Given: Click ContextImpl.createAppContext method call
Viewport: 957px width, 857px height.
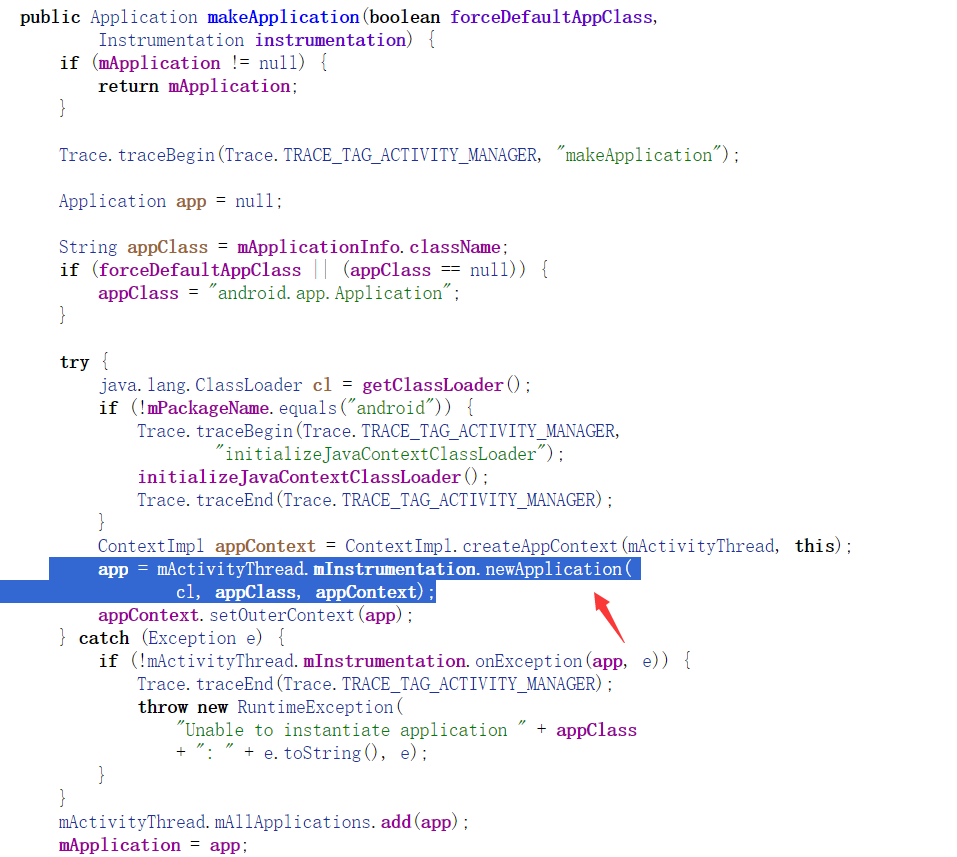Looking at the screenshot, I should 481,546.
